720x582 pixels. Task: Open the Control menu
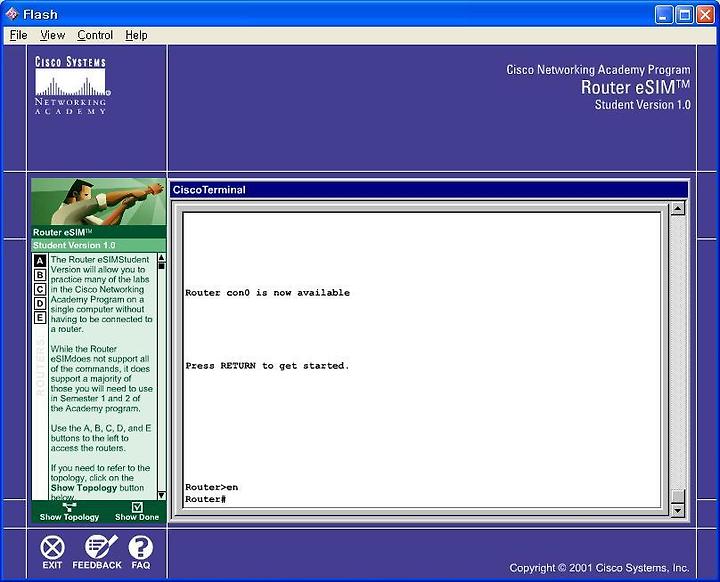[95, 35]
